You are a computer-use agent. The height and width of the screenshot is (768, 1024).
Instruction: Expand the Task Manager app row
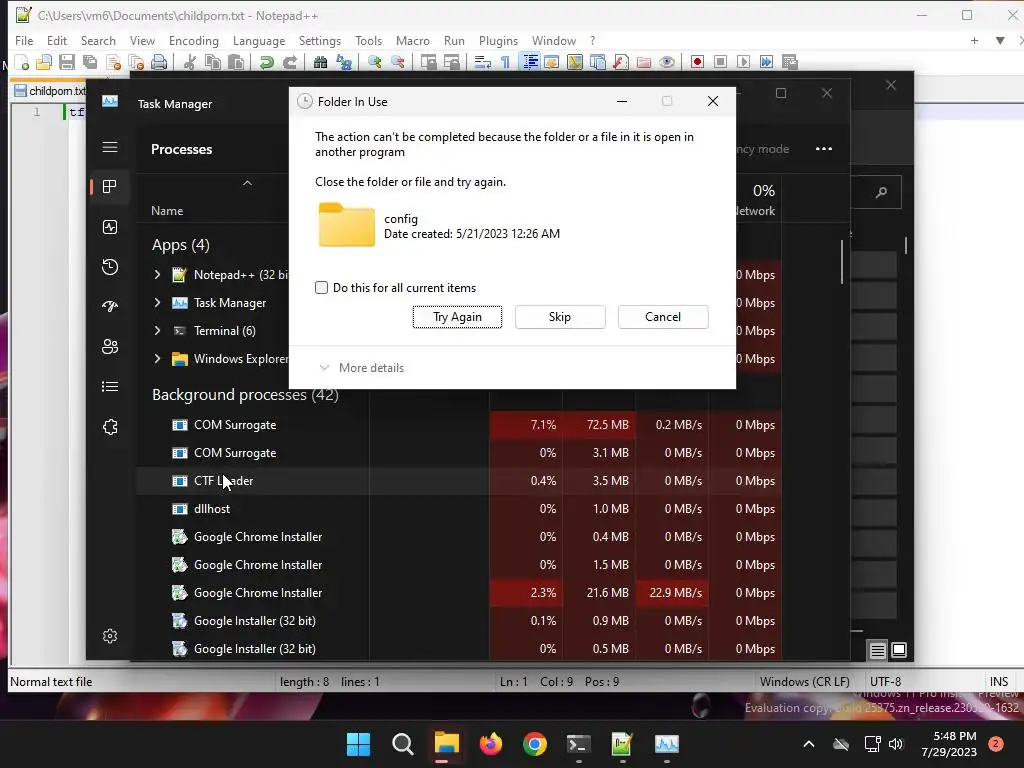point(157,303)
